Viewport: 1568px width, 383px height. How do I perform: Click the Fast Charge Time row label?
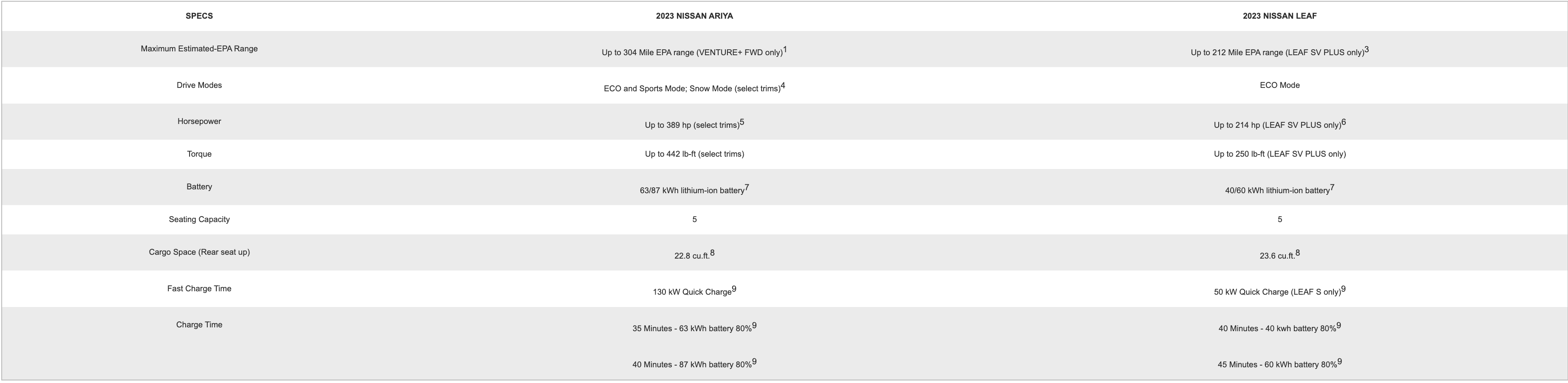coord(199,289)
